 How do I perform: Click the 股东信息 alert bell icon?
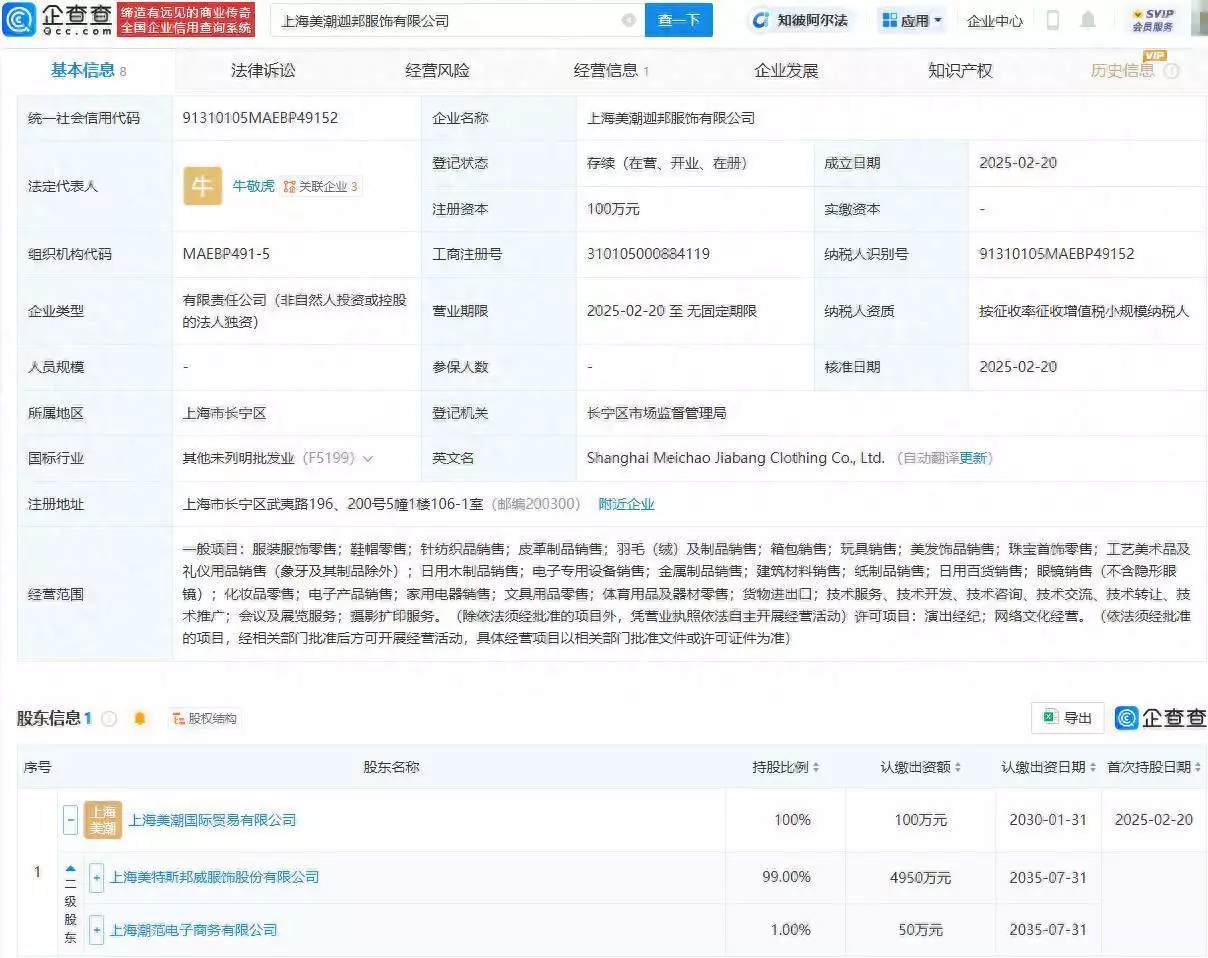point(140,718)
